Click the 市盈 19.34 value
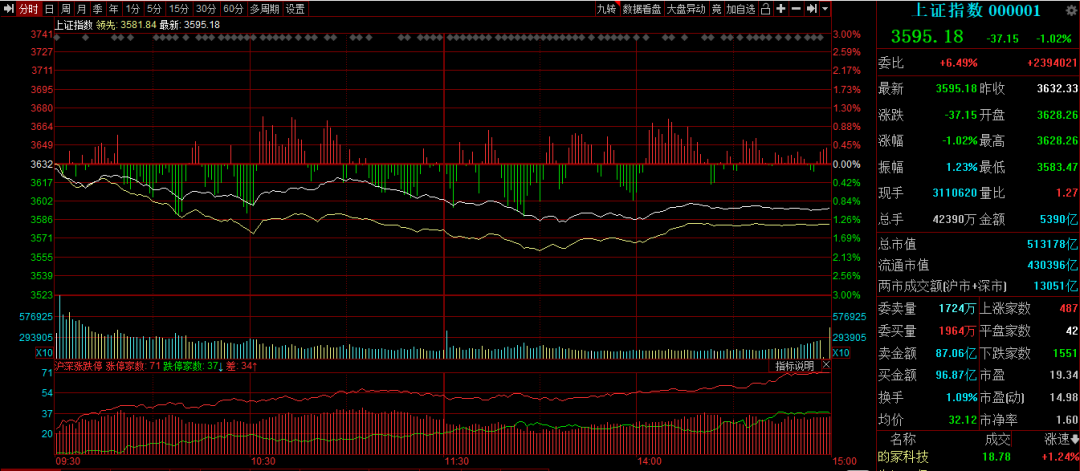This screenshot has width=1080, height=471. pyautogui.click(x=1063, y=375)
